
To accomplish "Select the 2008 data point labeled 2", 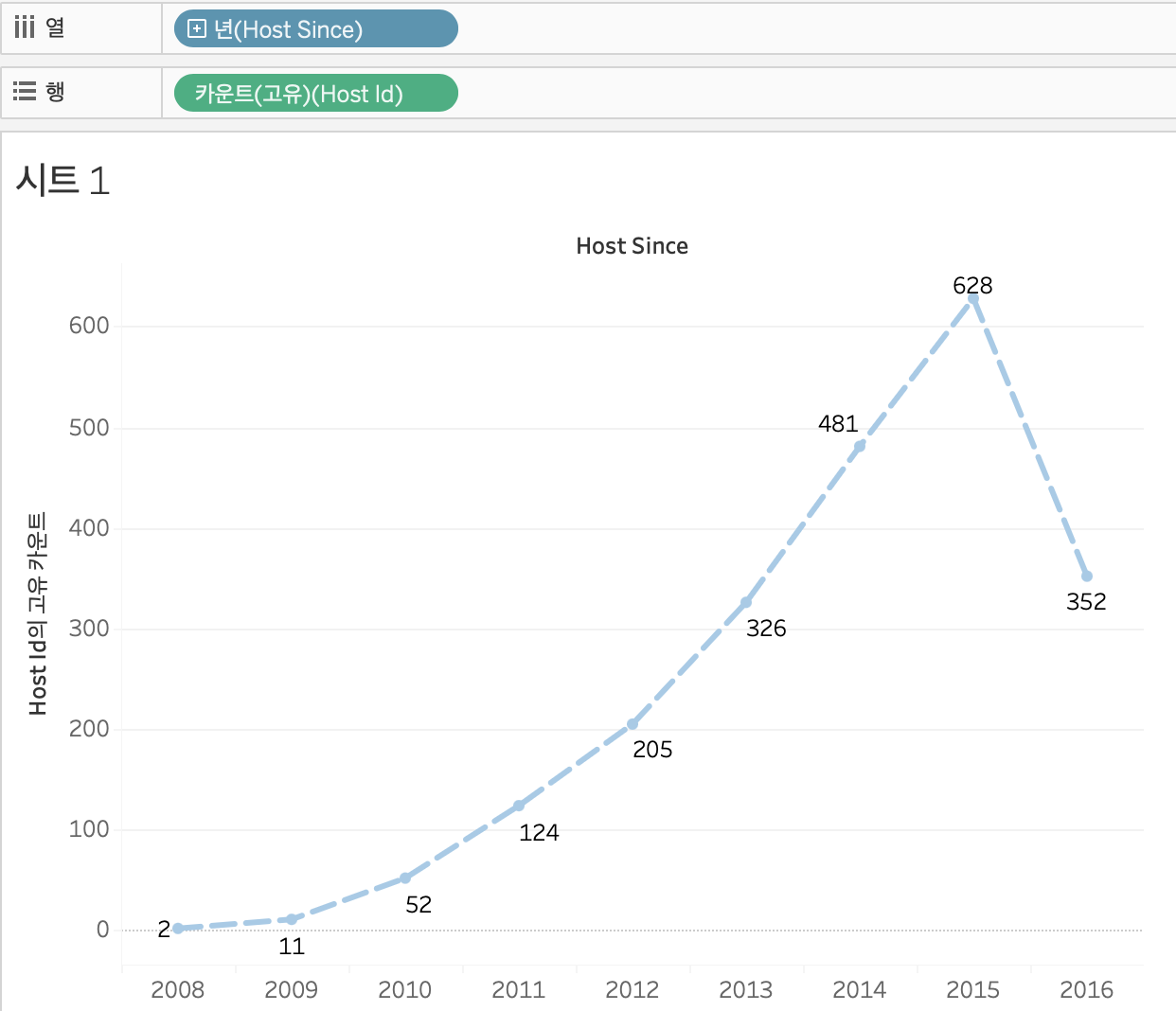I will click(x=178, y=929).
